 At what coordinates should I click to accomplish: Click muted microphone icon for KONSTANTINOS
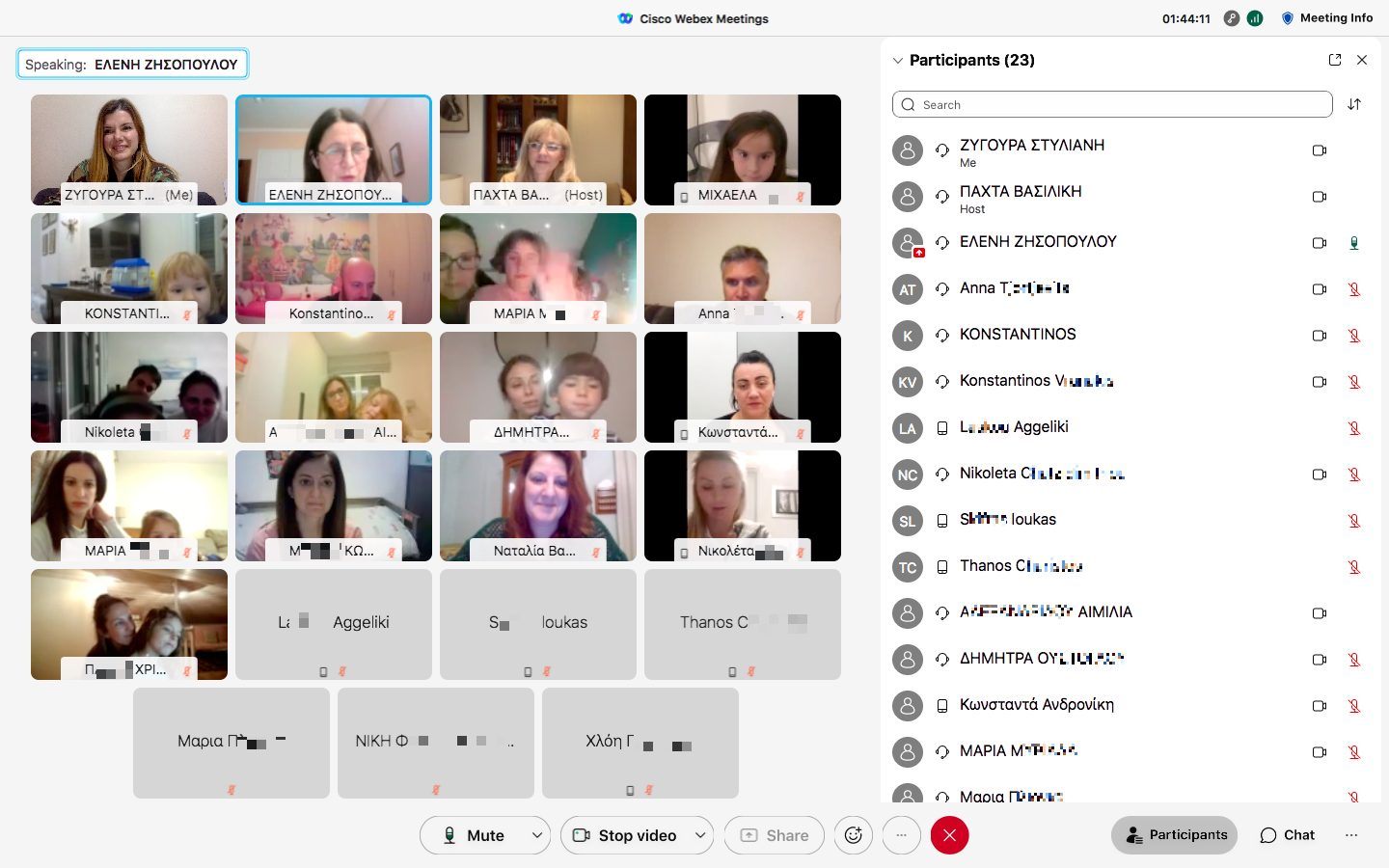(x=1354, y=336)
